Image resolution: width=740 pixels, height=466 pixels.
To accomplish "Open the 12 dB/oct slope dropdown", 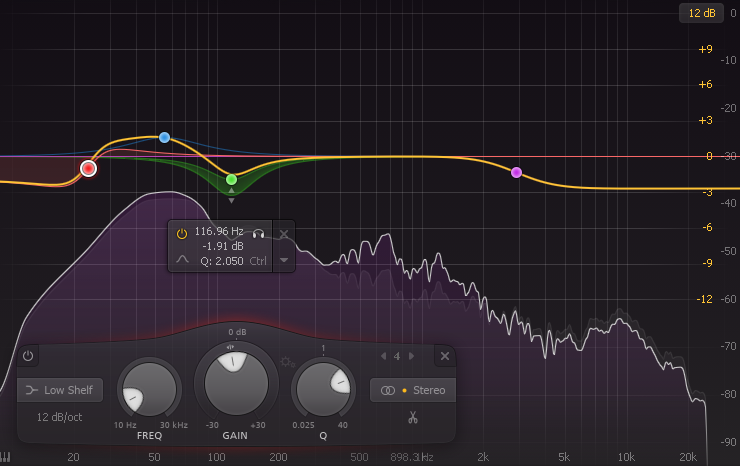I will tap(59, 416).
